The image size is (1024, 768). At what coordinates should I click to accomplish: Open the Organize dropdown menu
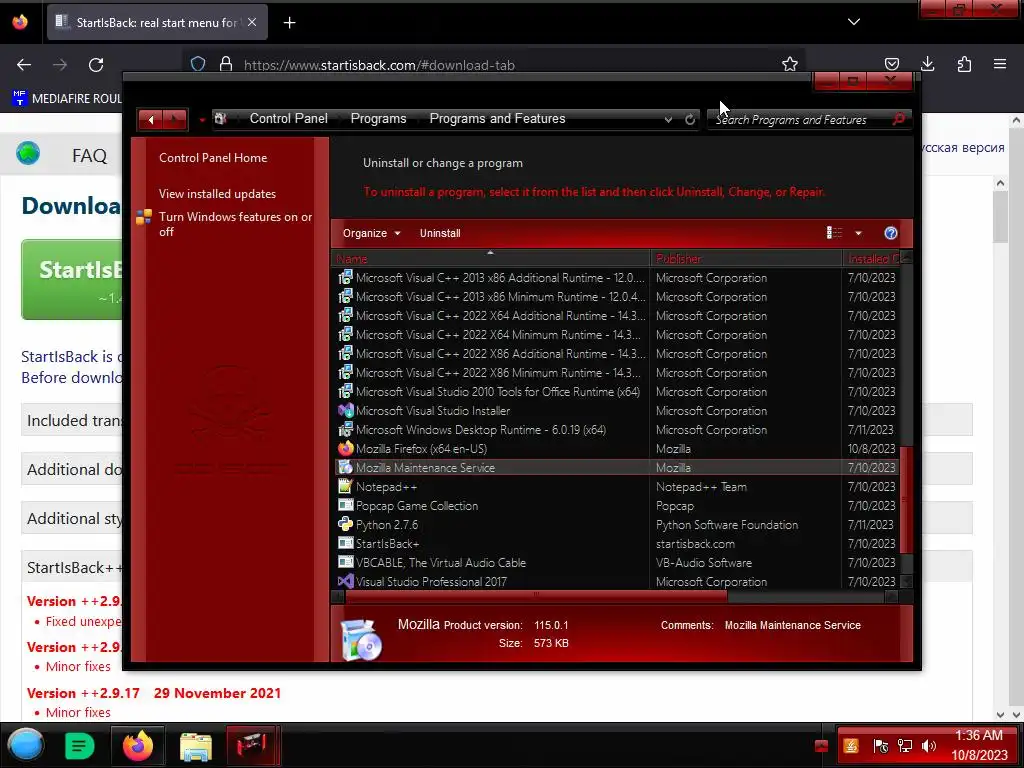pyautogui.click(x=371, y=233)
